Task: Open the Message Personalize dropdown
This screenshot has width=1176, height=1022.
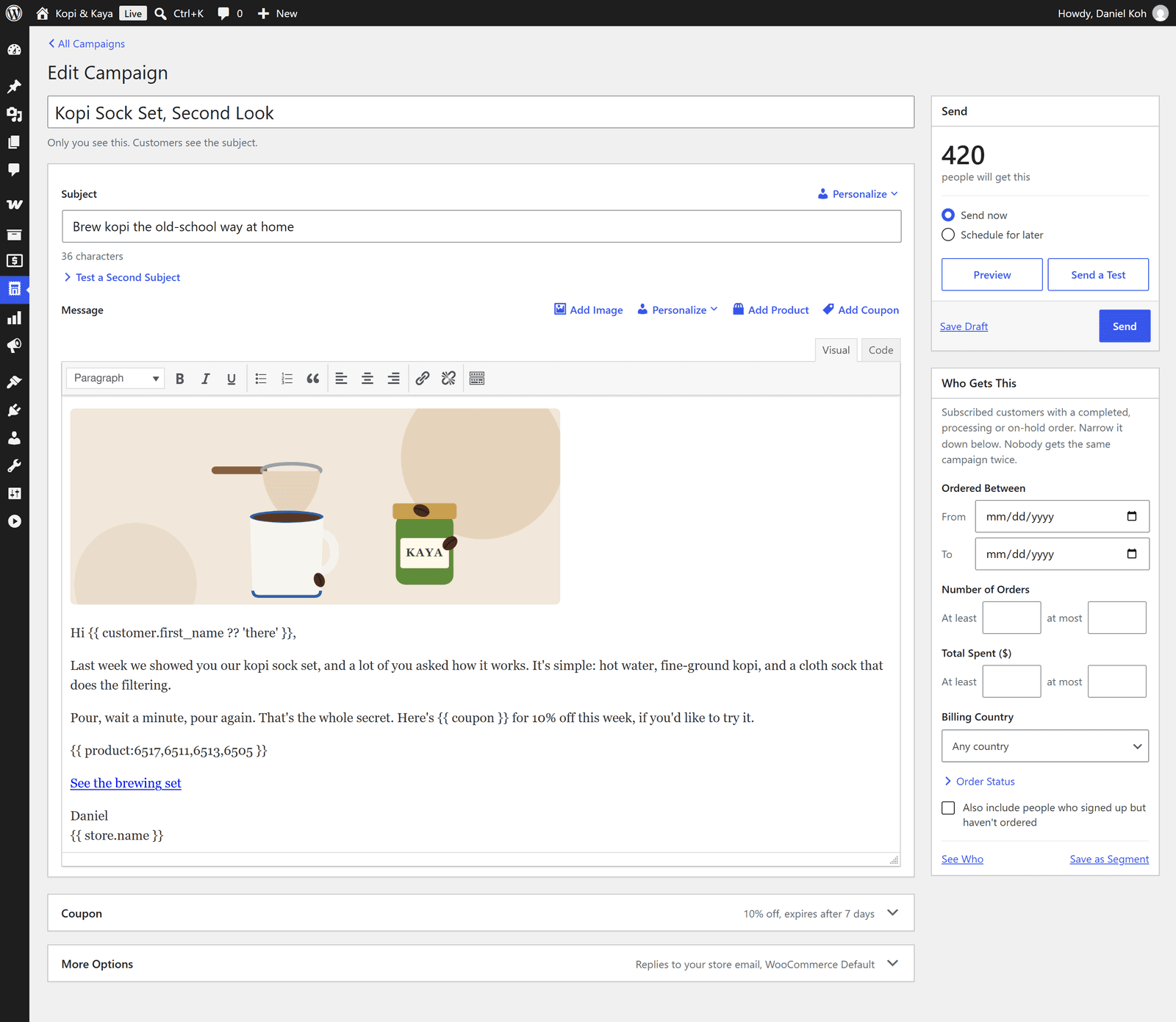Action: pyautogui.click(x=677, y=310)
